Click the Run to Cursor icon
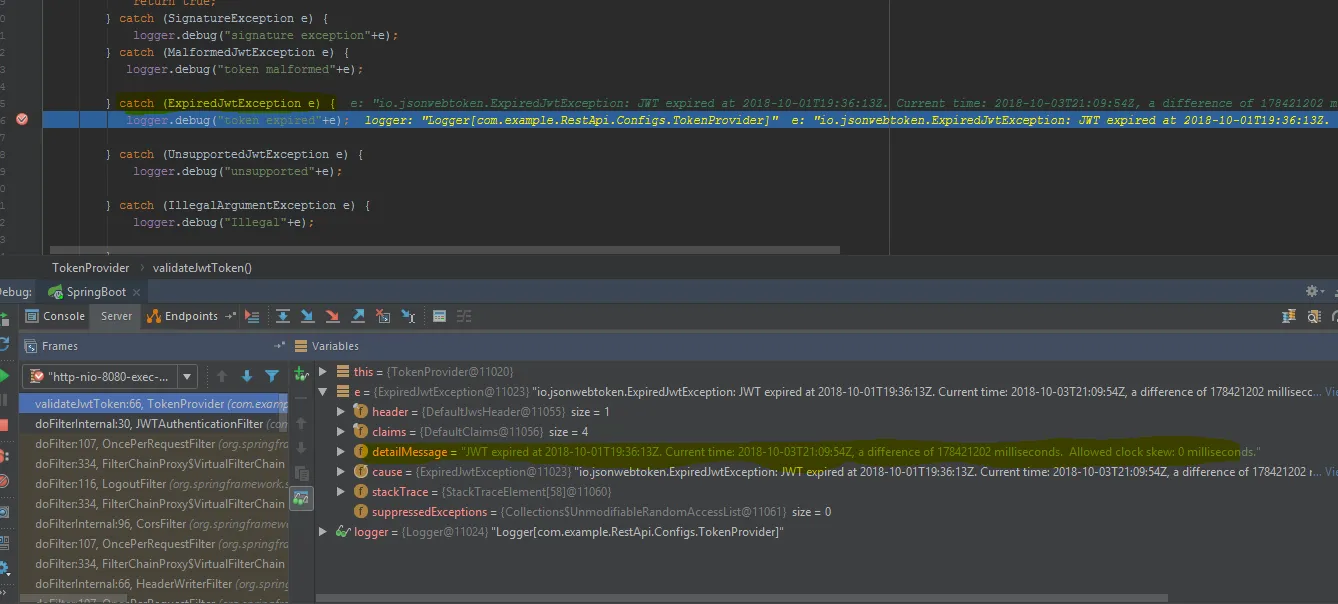 (x=408, y=316)
